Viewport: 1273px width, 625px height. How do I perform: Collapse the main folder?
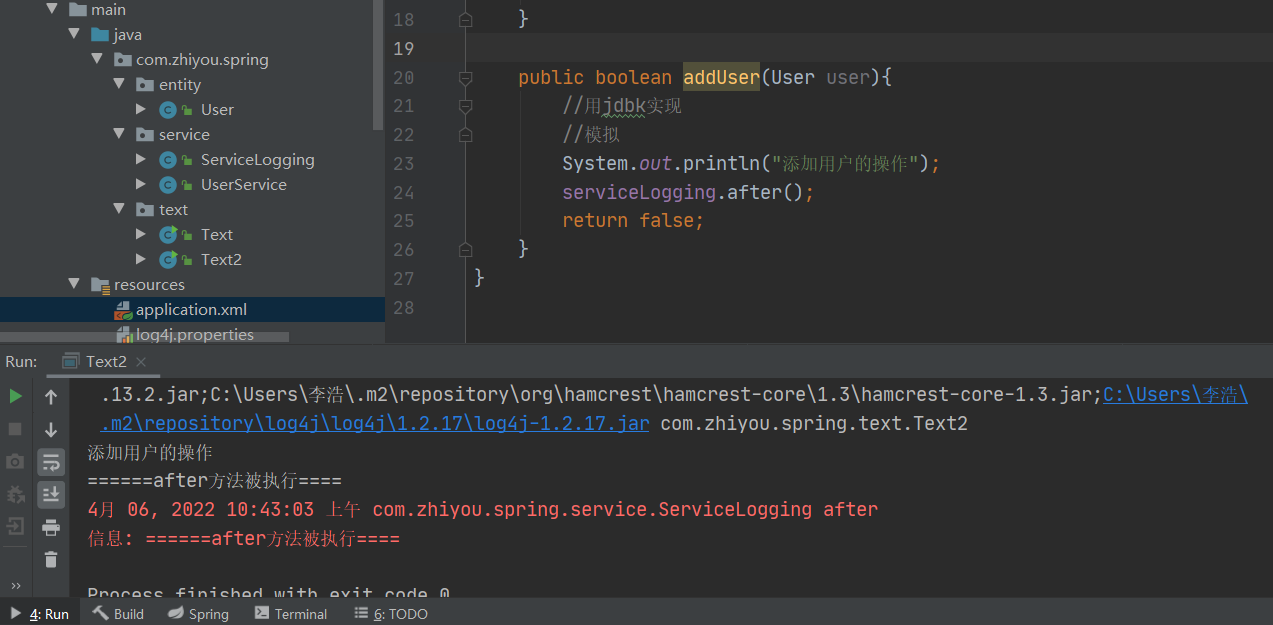[x=50, y=9]
